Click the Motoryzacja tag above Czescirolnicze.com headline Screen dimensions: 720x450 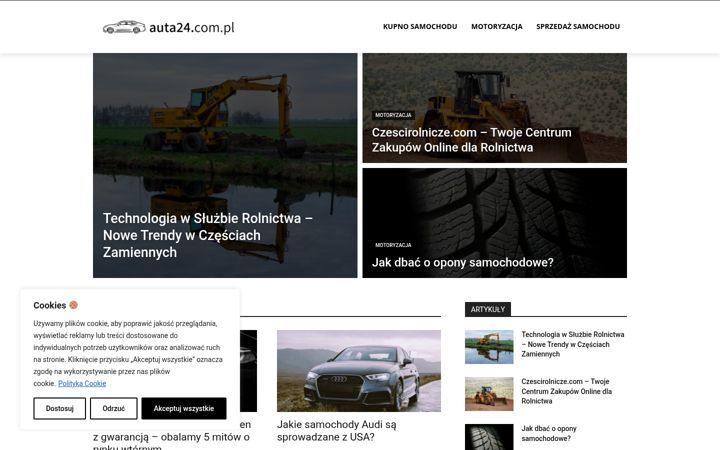[x=393, y=115]
